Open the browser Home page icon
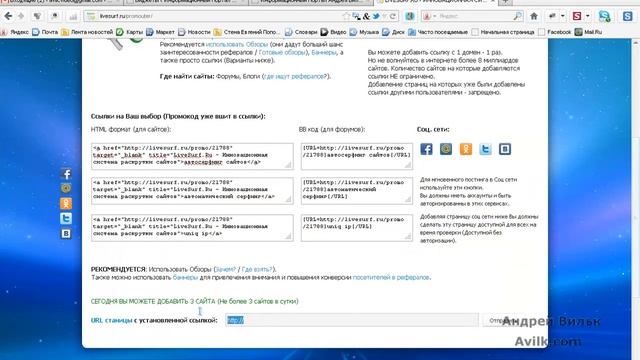Viewport: 640px width, 360px height. pyautogui.click(x=533, y=16)
